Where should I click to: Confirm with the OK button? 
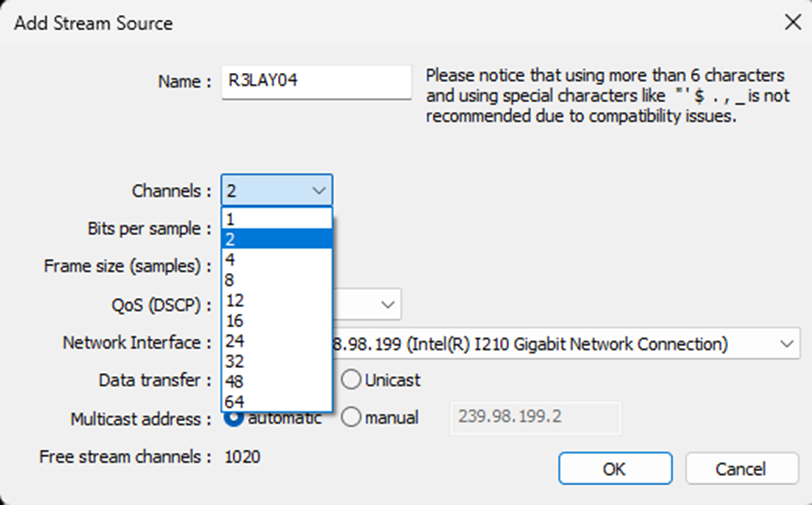coord(614,468)
